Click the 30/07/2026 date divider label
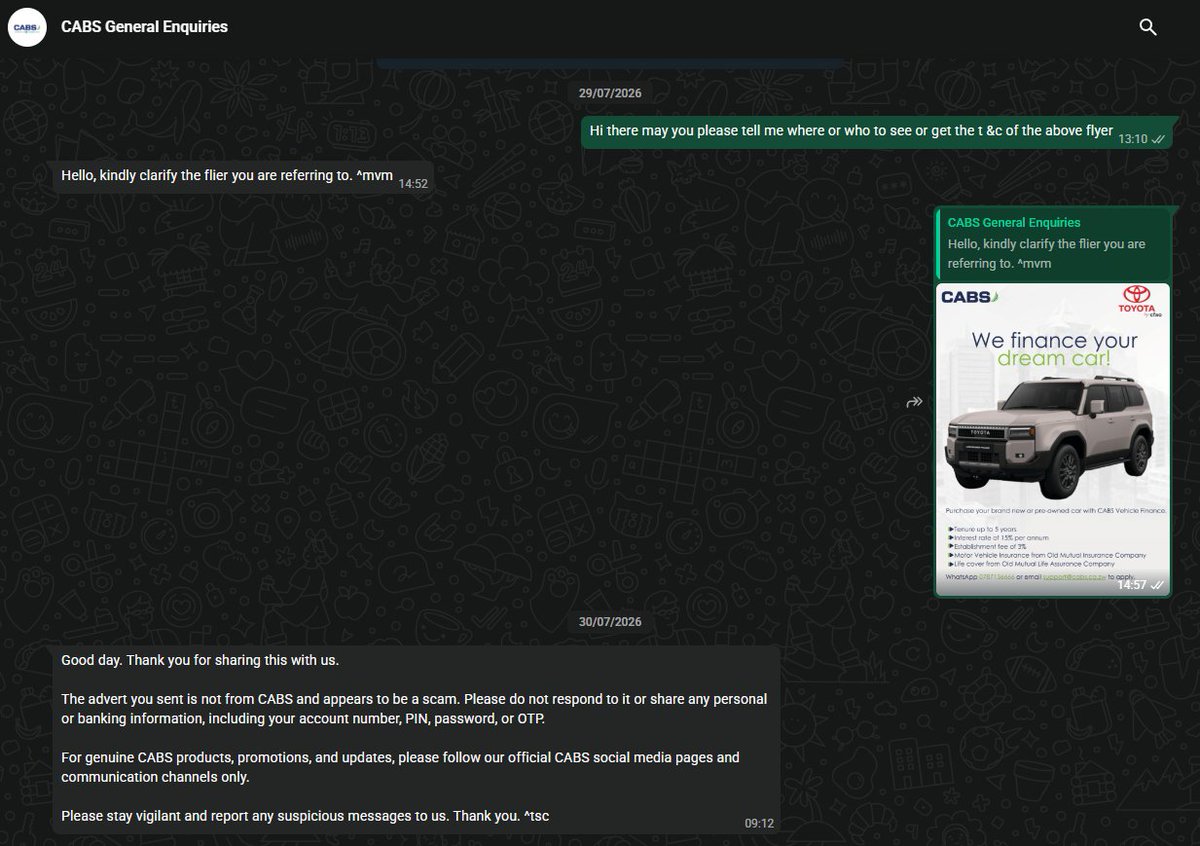1200x846 pixels. (610, 622)
